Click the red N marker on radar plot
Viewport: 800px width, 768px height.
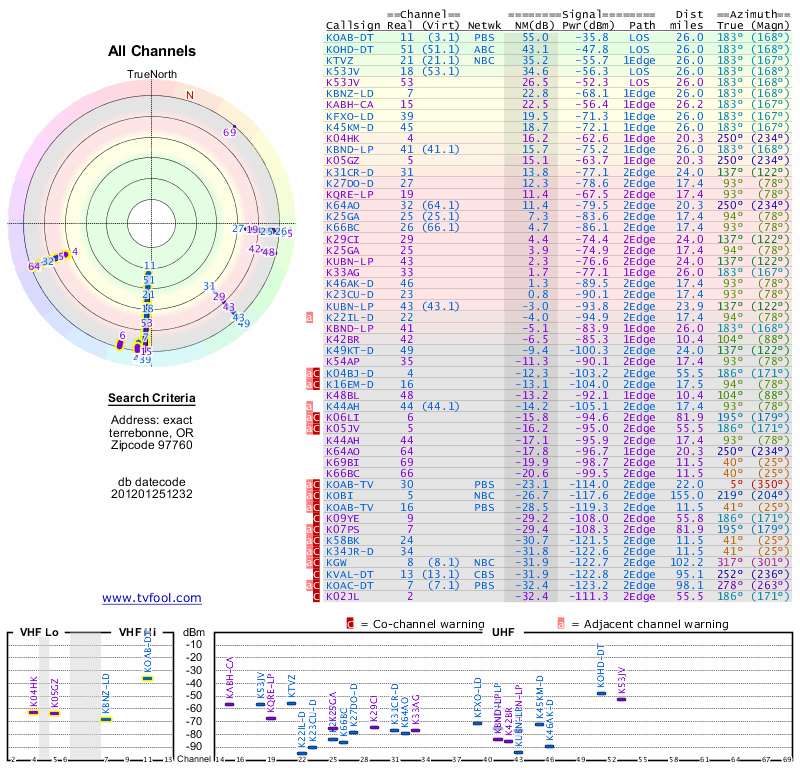(x=189, y=96)
